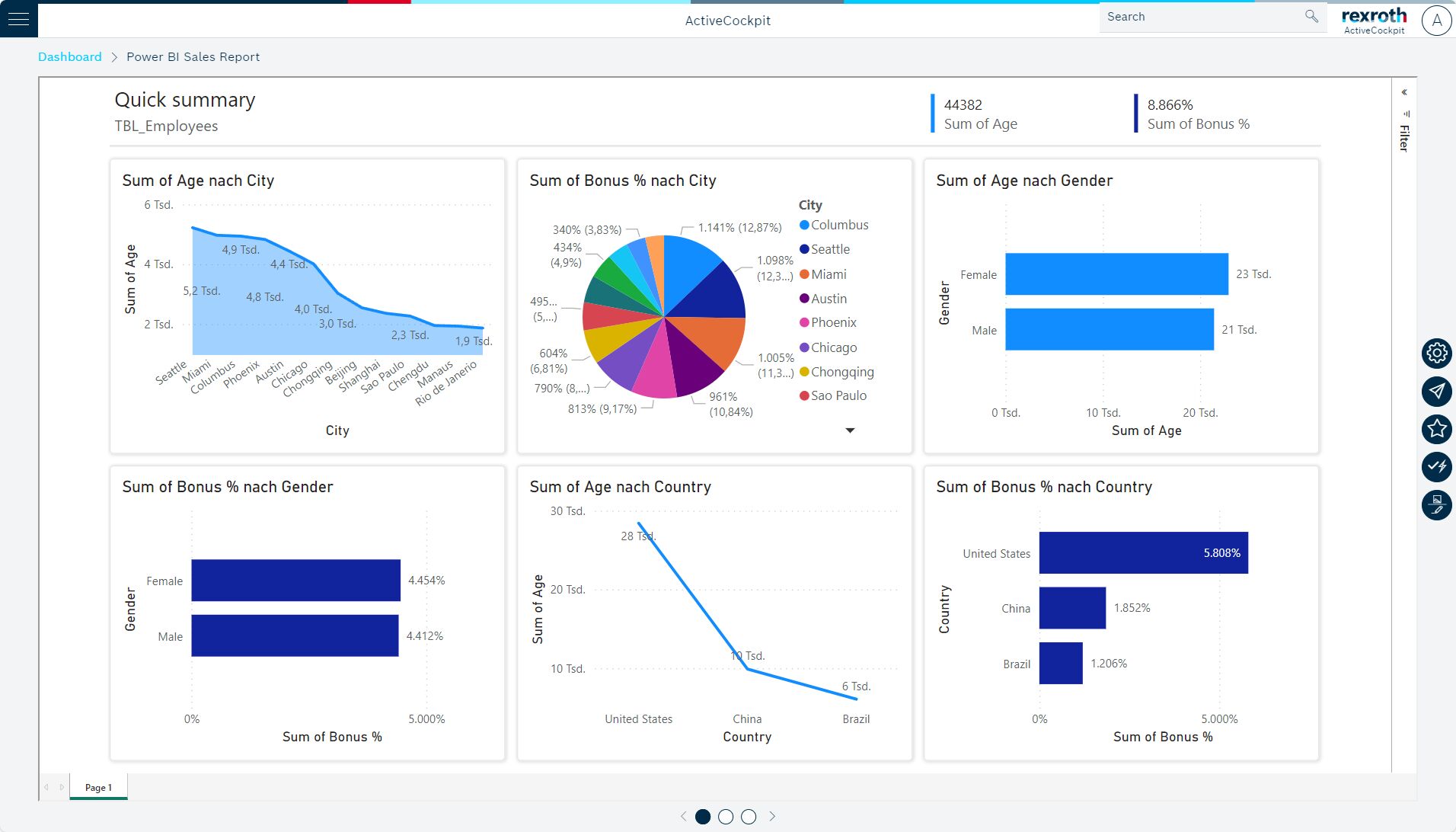
Task: Open the user profile avatar
Action: [1437, 21]
